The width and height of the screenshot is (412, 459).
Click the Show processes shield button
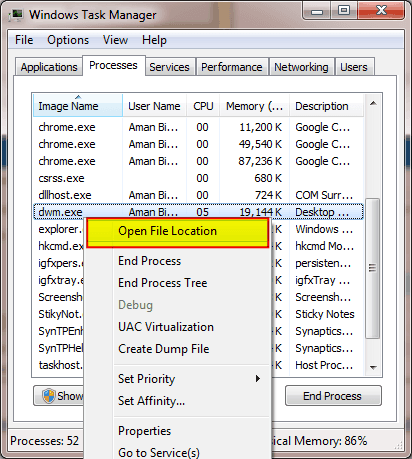(59, 396)
